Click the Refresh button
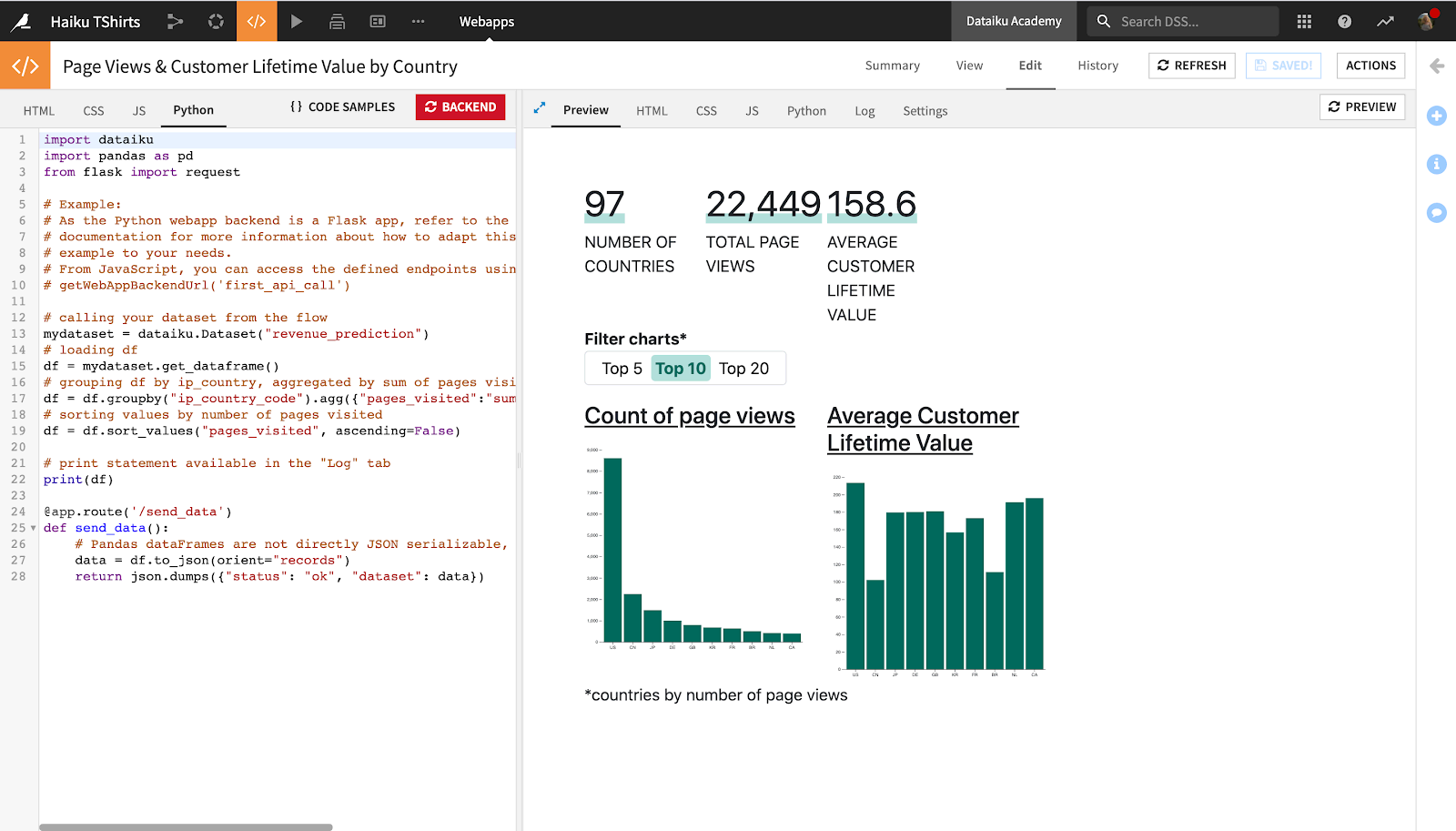This screenshot has height=831, width=1456. click(x=1191, y=66)
